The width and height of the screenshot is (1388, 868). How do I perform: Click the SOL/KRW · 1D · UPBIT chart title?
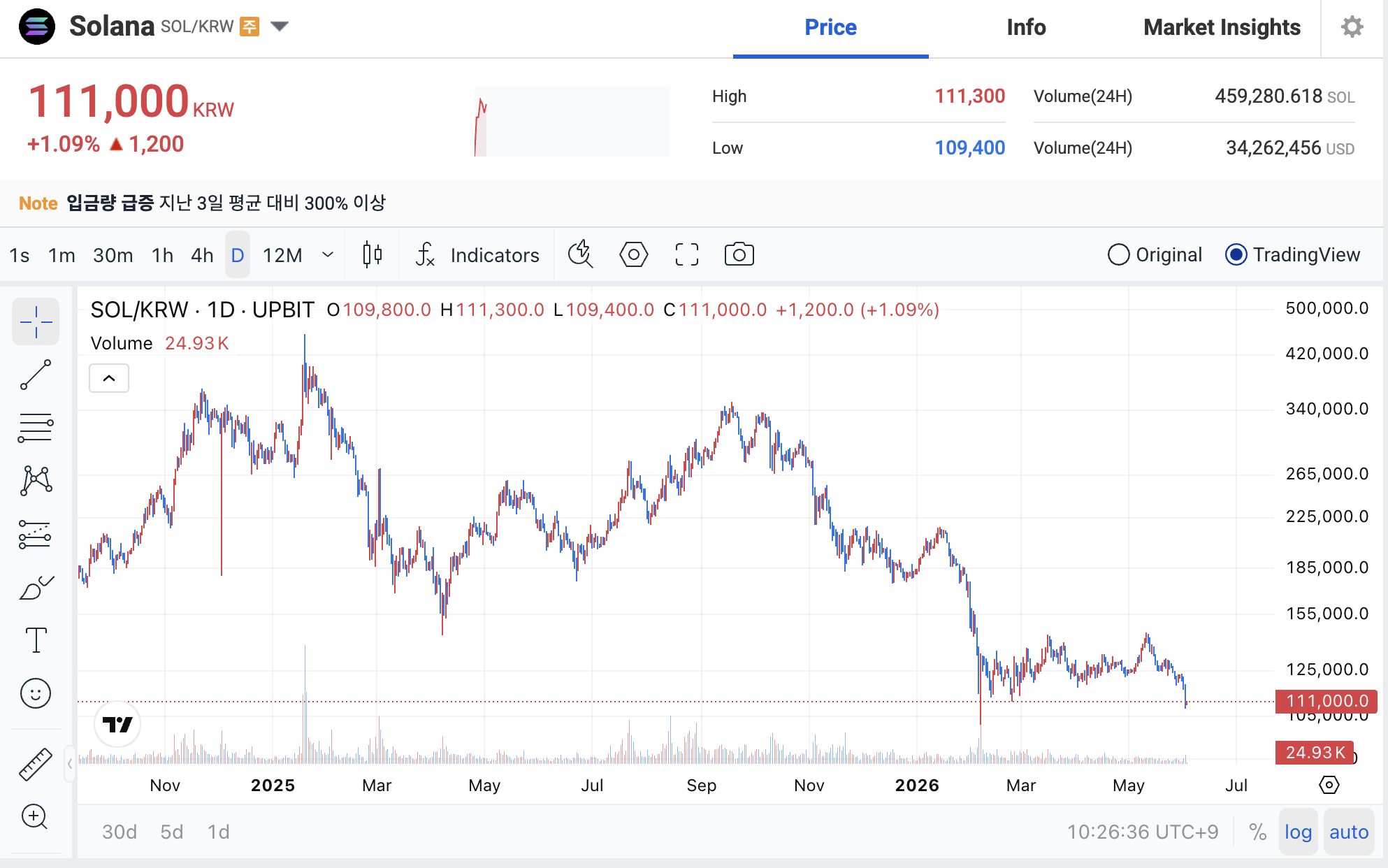click(x=203, y=310)
